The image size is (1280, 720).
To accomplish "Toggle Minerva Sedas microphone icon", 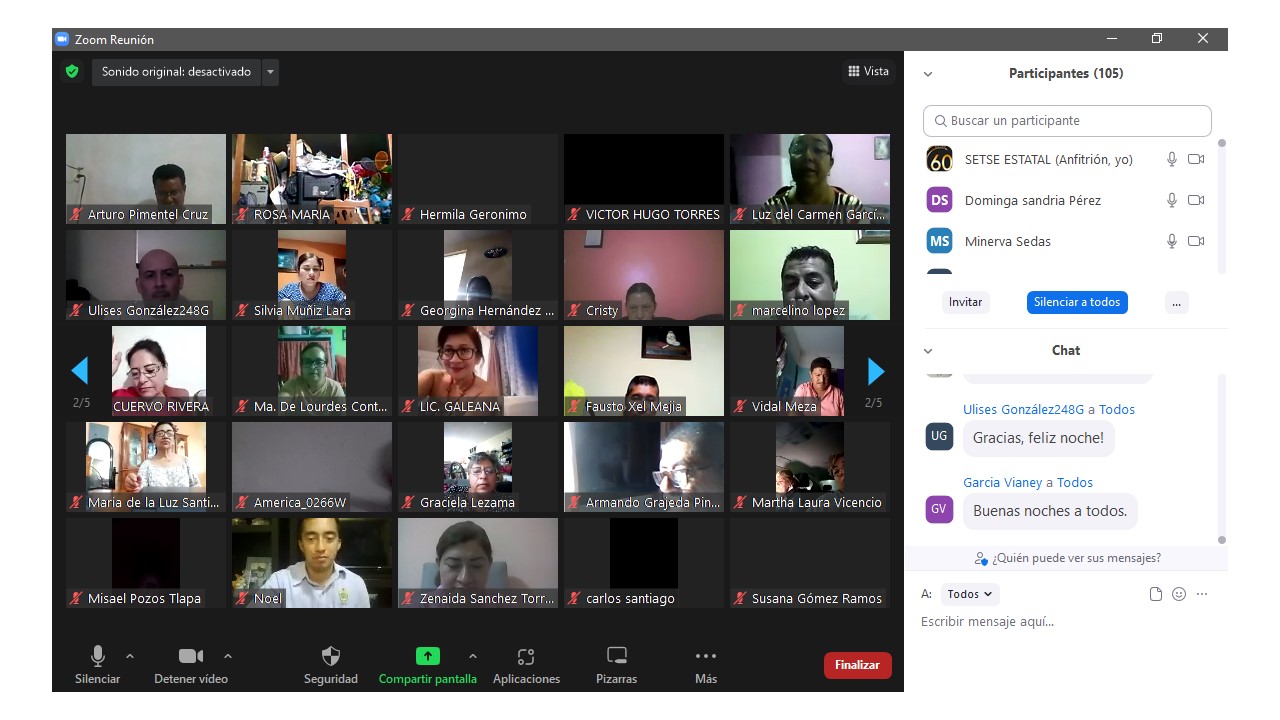I will [x=1172, y=241].
